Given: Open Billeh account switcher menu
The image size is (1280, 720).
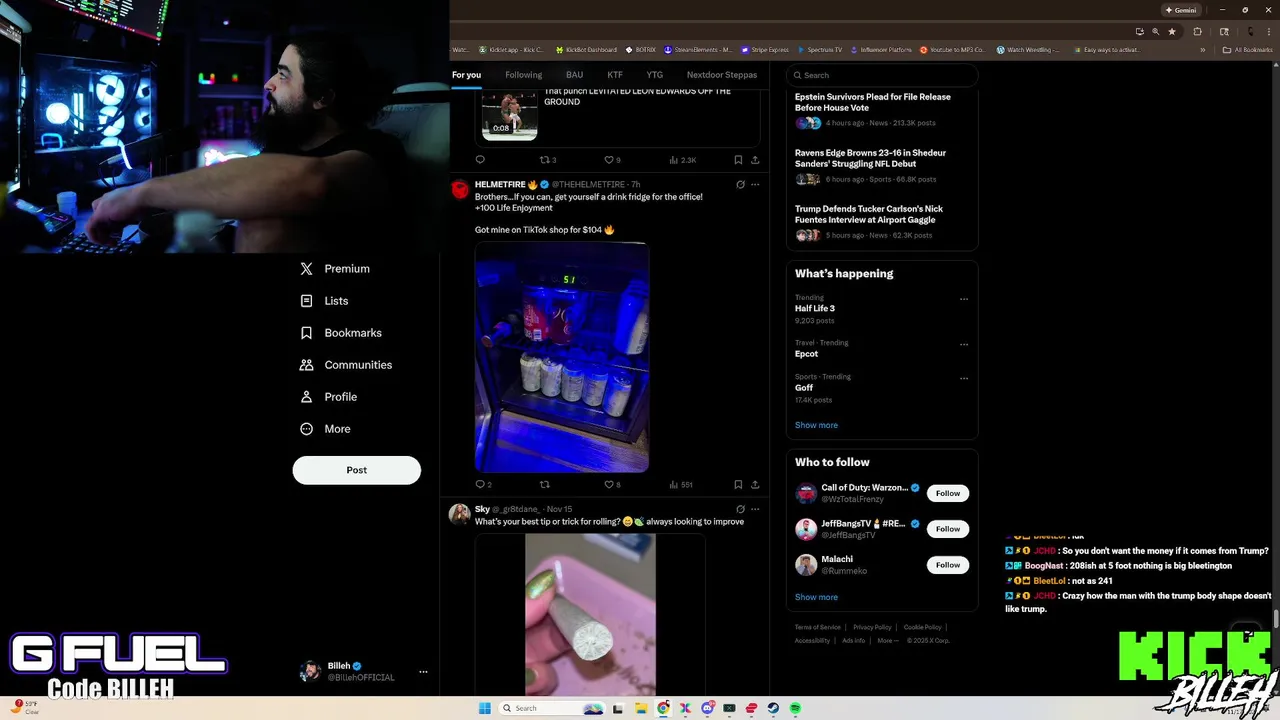Looking at the screenshot, I should point(423,672).
